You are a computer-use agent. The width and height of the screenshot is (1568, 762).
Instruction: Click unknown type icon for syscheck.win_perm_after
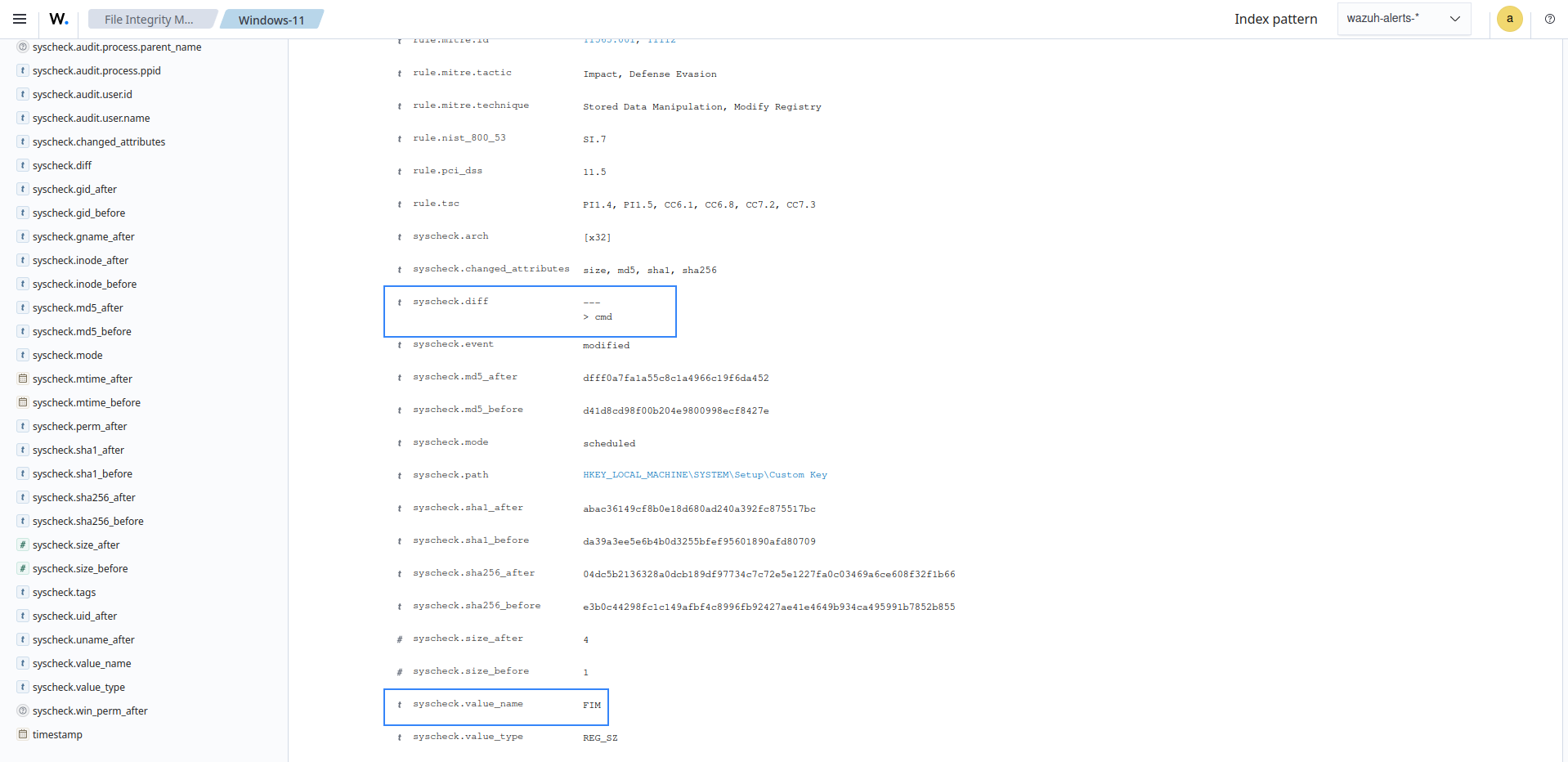23,710
